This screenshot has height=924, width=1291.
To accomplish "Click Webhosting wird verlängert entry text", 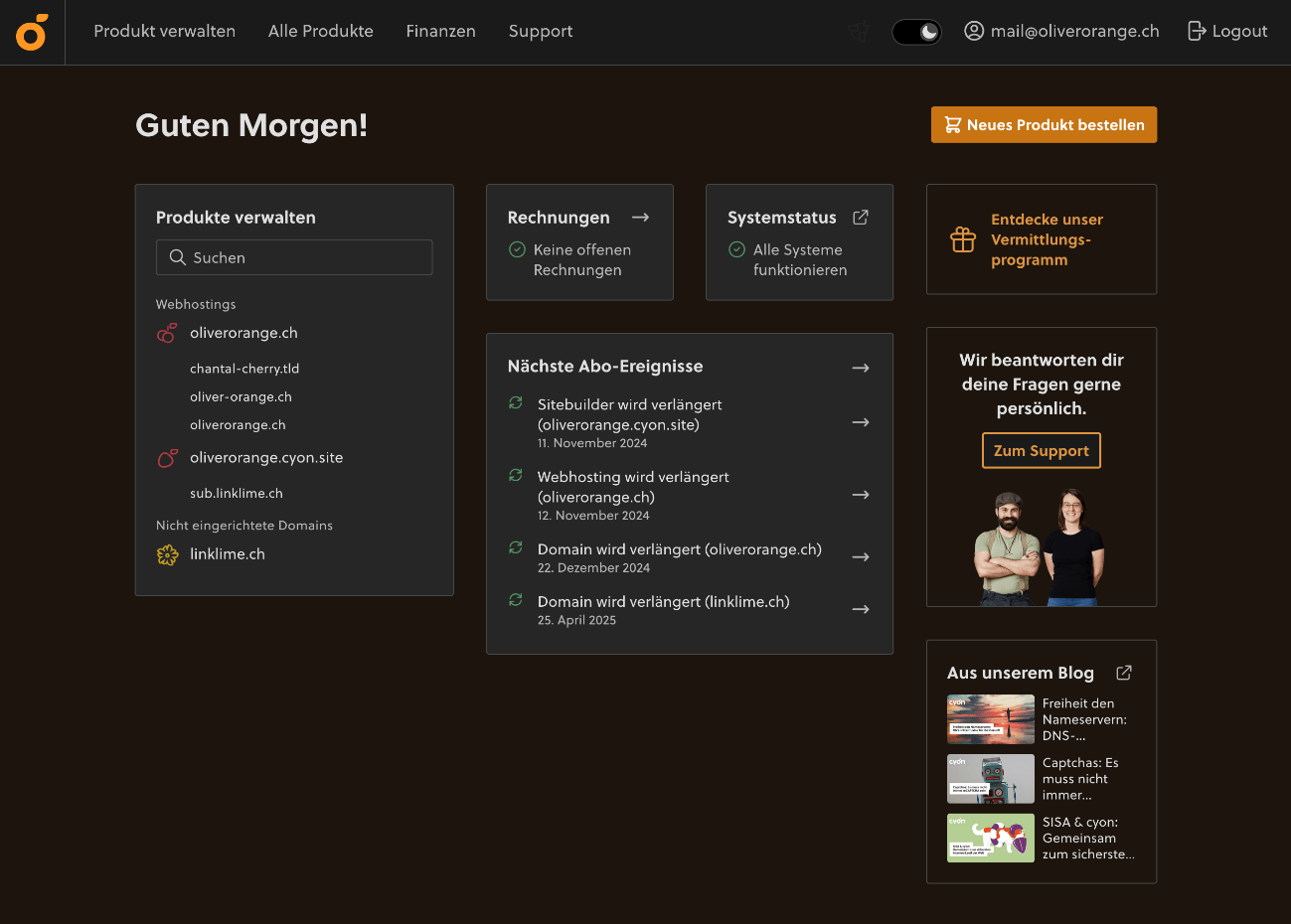I will 633,487.
